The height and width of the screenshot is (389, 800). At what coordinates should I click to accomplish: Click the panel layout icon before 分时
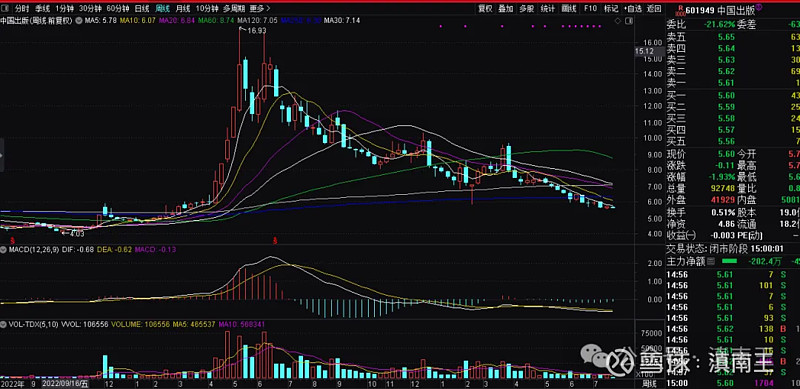(5, 8)
